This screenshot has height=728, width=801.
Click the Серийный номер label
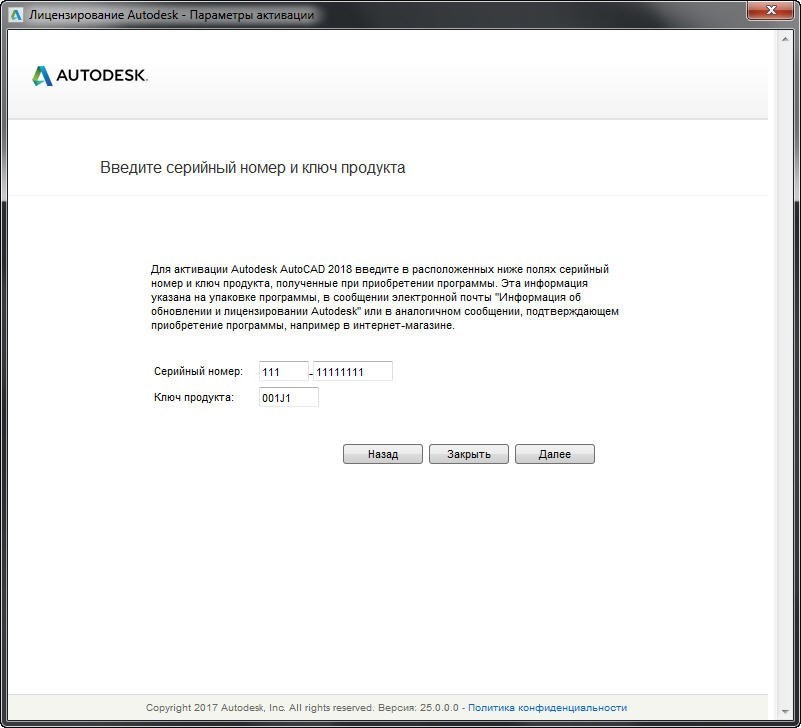click(198, 371)
